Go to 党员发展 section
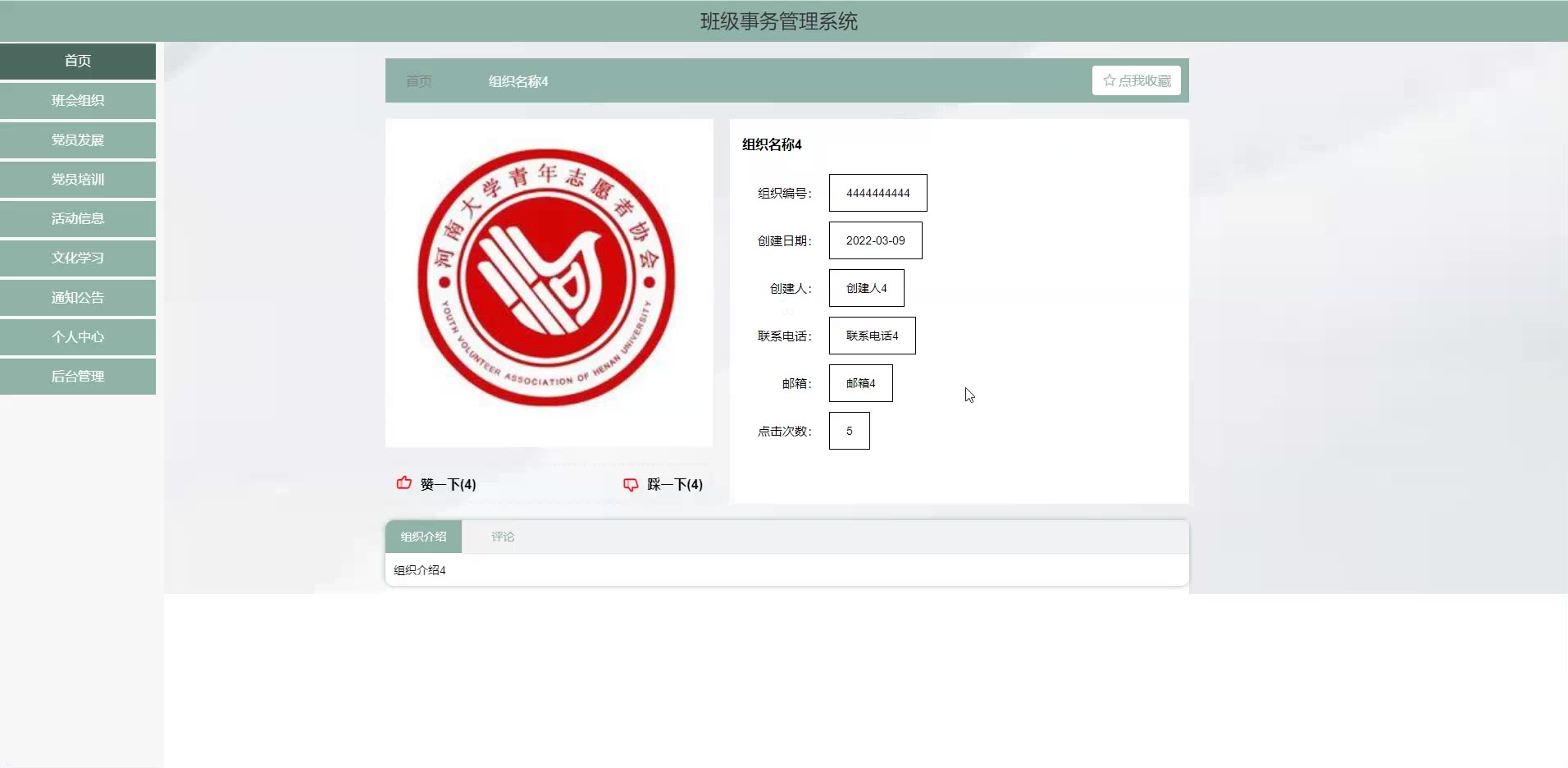 (78, 139)
